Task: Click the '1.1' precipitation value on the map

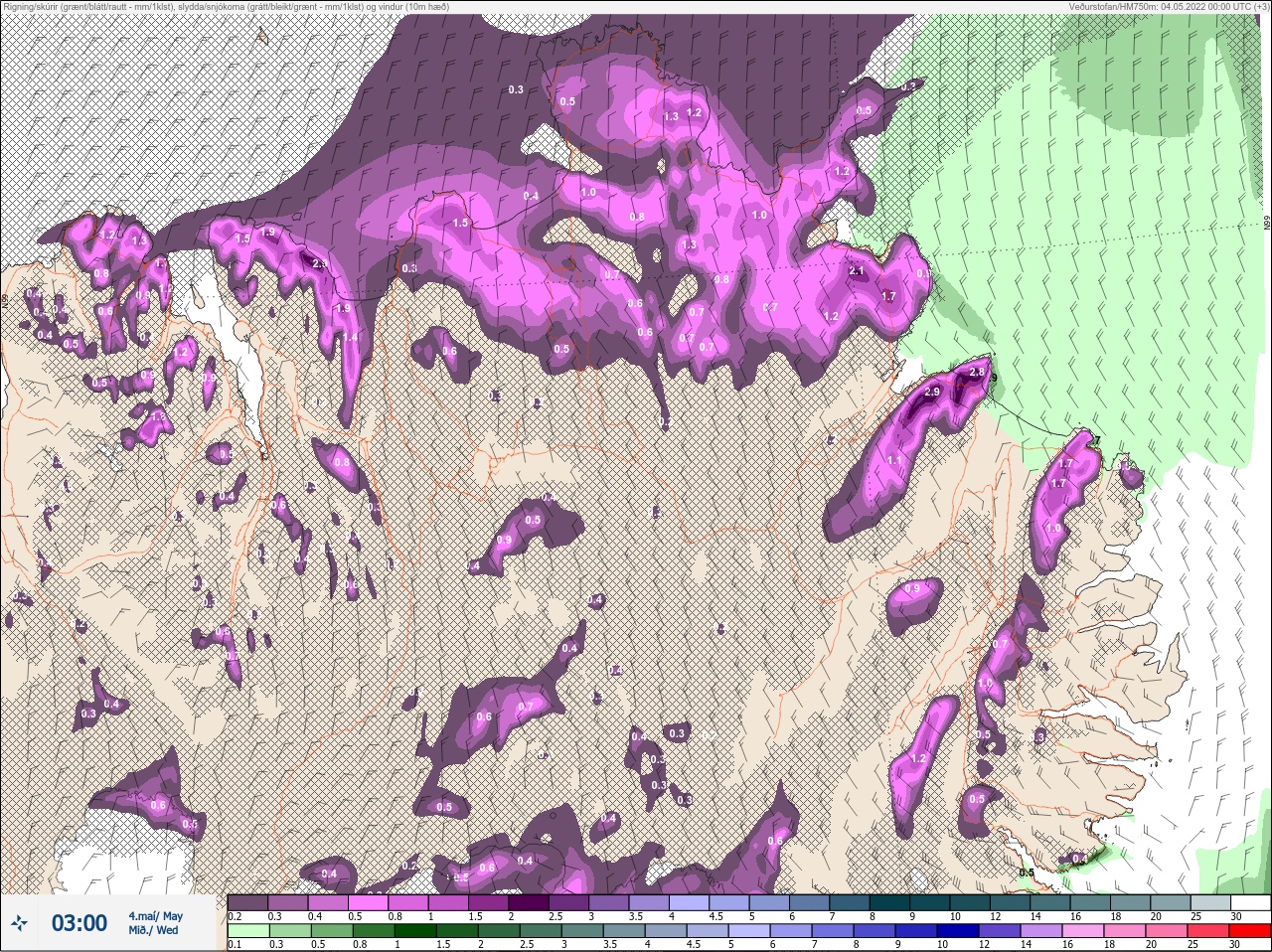Action: (x=894, y=460)
